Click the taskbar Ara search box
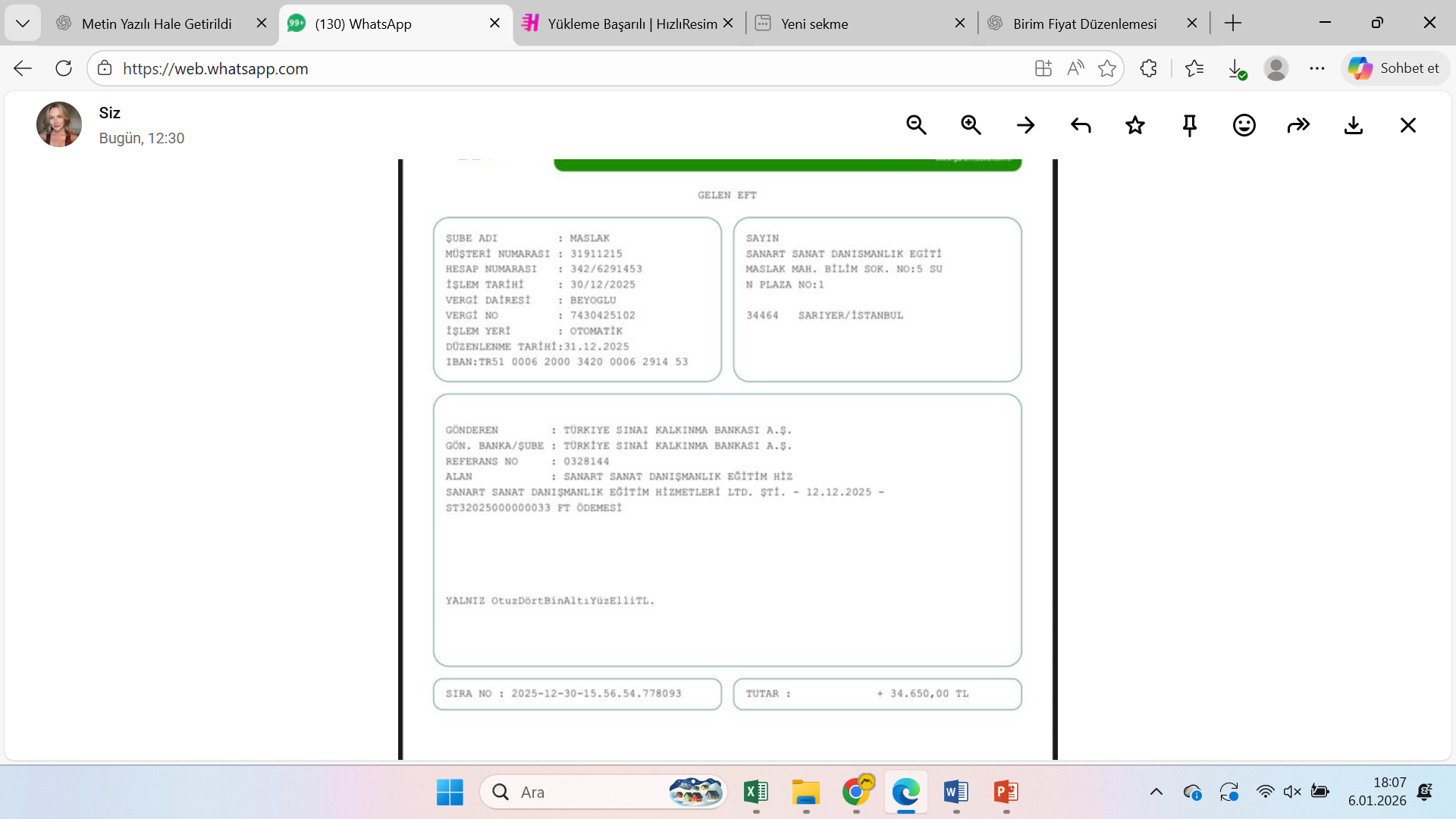 coord(604,792)
